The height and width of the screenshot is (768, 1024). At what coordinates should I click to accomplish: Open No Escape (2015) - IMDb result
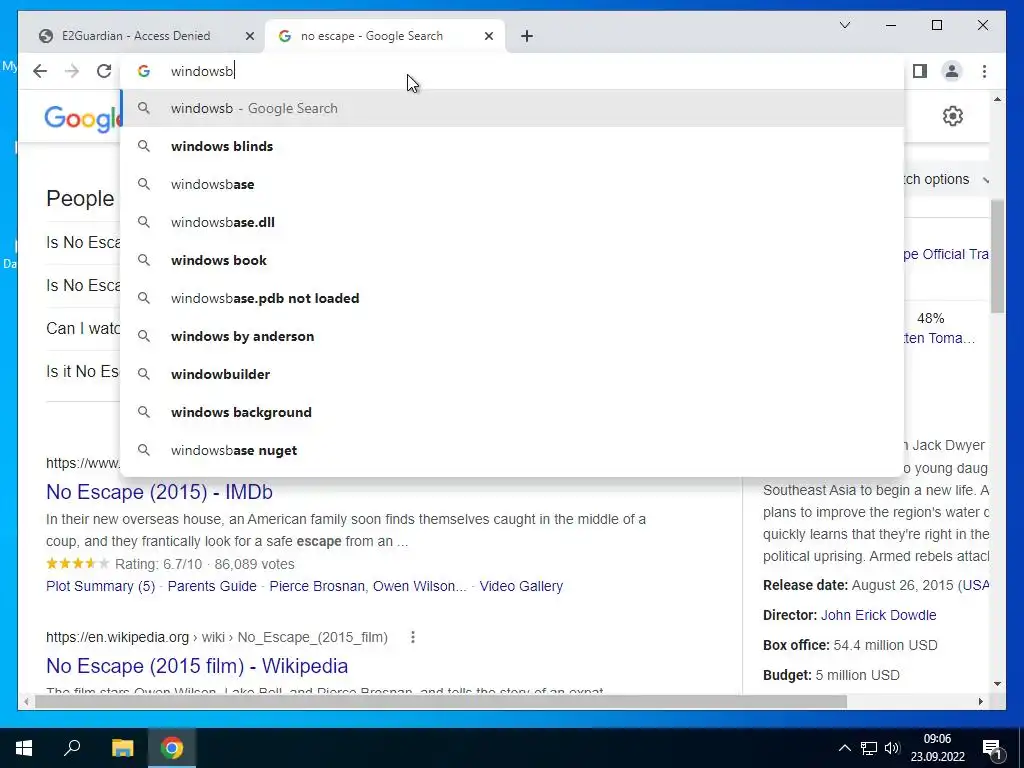click(x=159, y=492)
